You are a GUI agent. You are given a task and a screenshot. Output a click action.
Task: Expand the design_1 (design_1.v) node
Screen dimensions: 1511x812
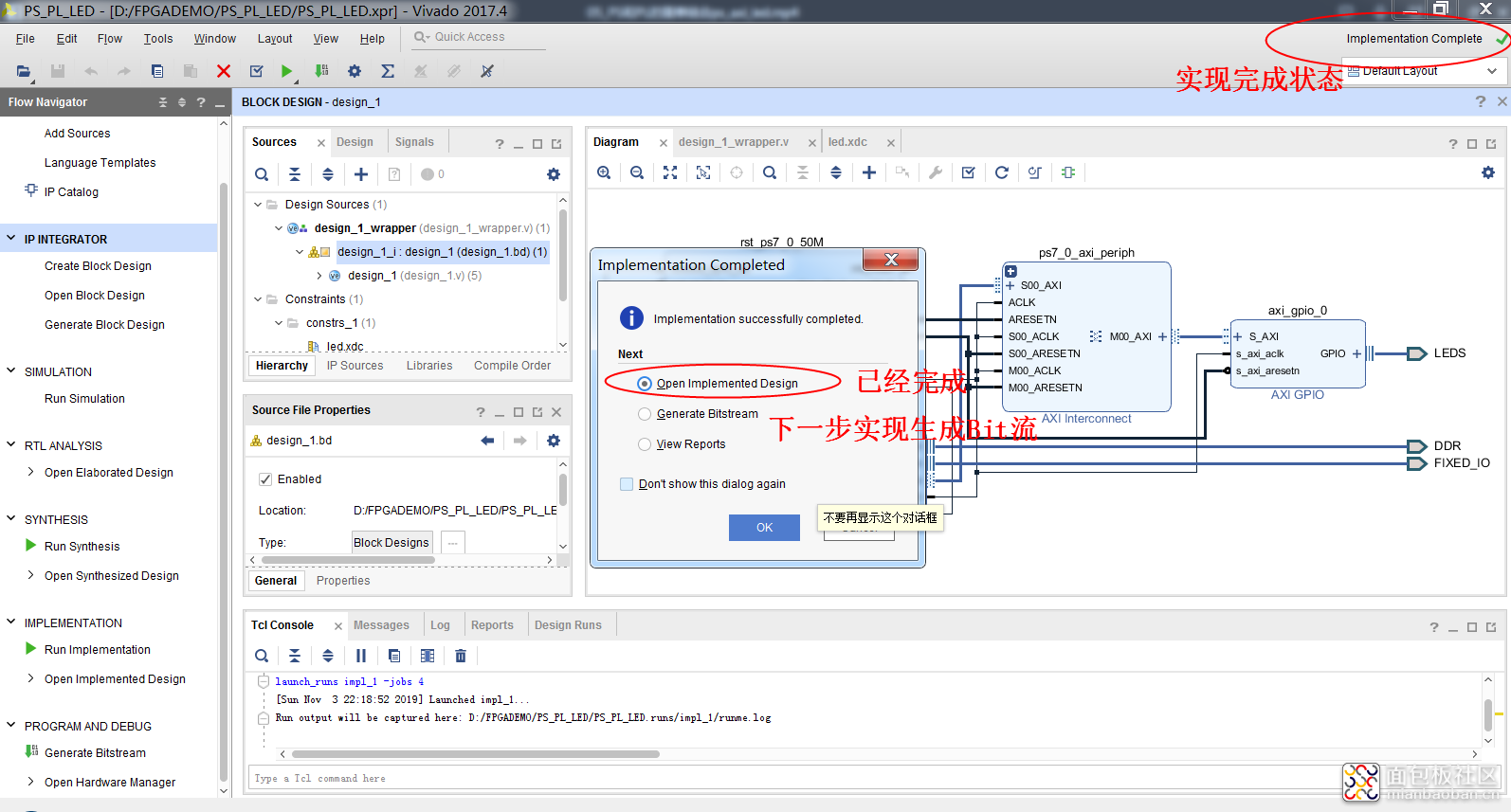319,276
